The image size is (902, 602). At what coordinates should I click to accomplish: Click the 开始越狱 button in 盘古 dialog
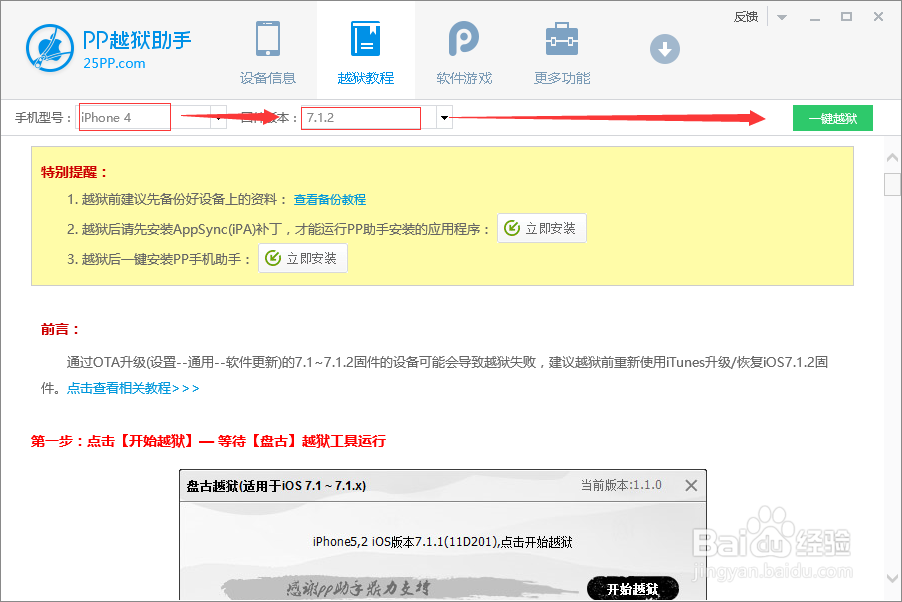point(632,589)
